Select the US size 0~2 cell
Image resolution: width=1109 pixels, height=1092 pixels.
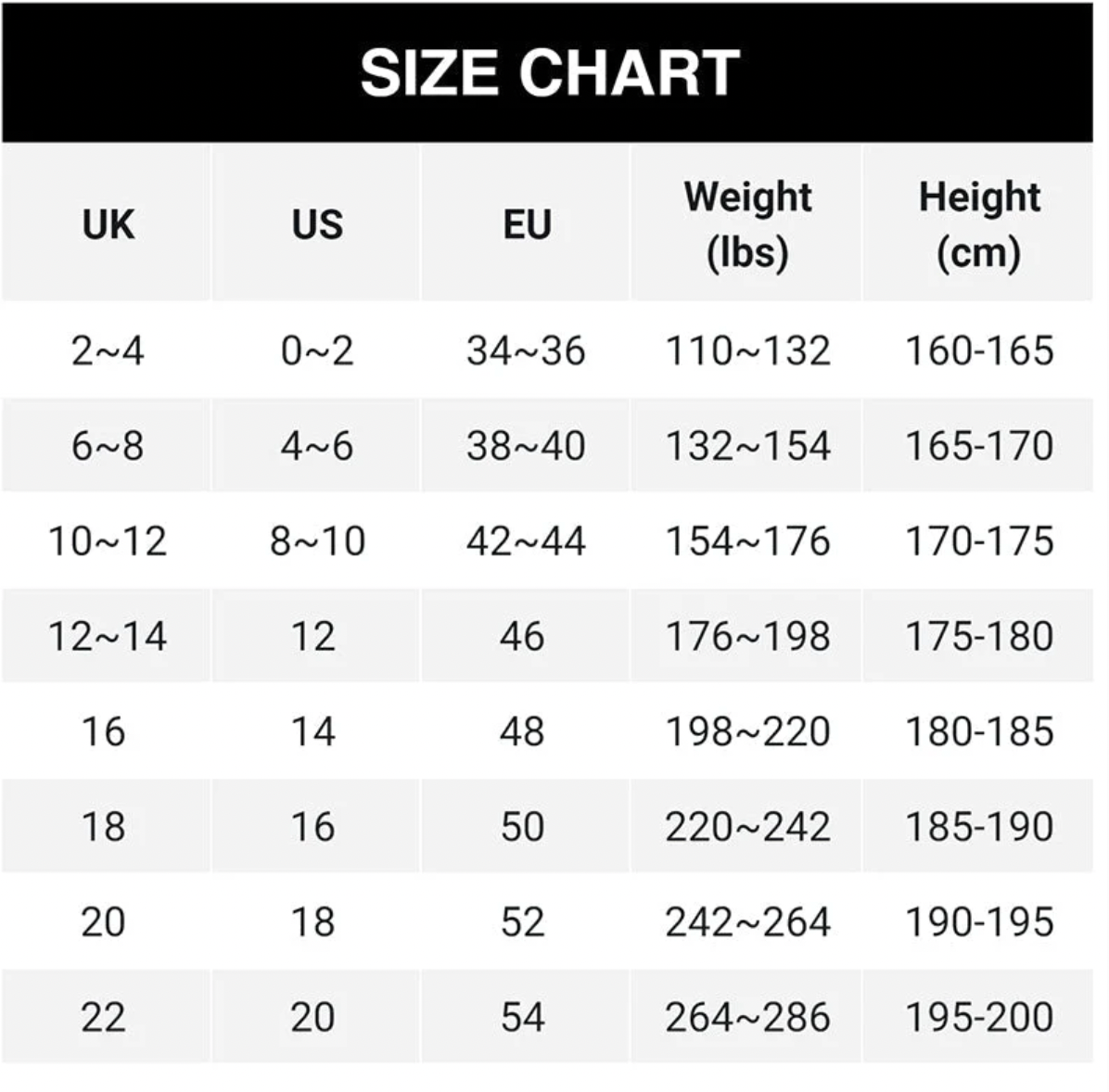317,351
